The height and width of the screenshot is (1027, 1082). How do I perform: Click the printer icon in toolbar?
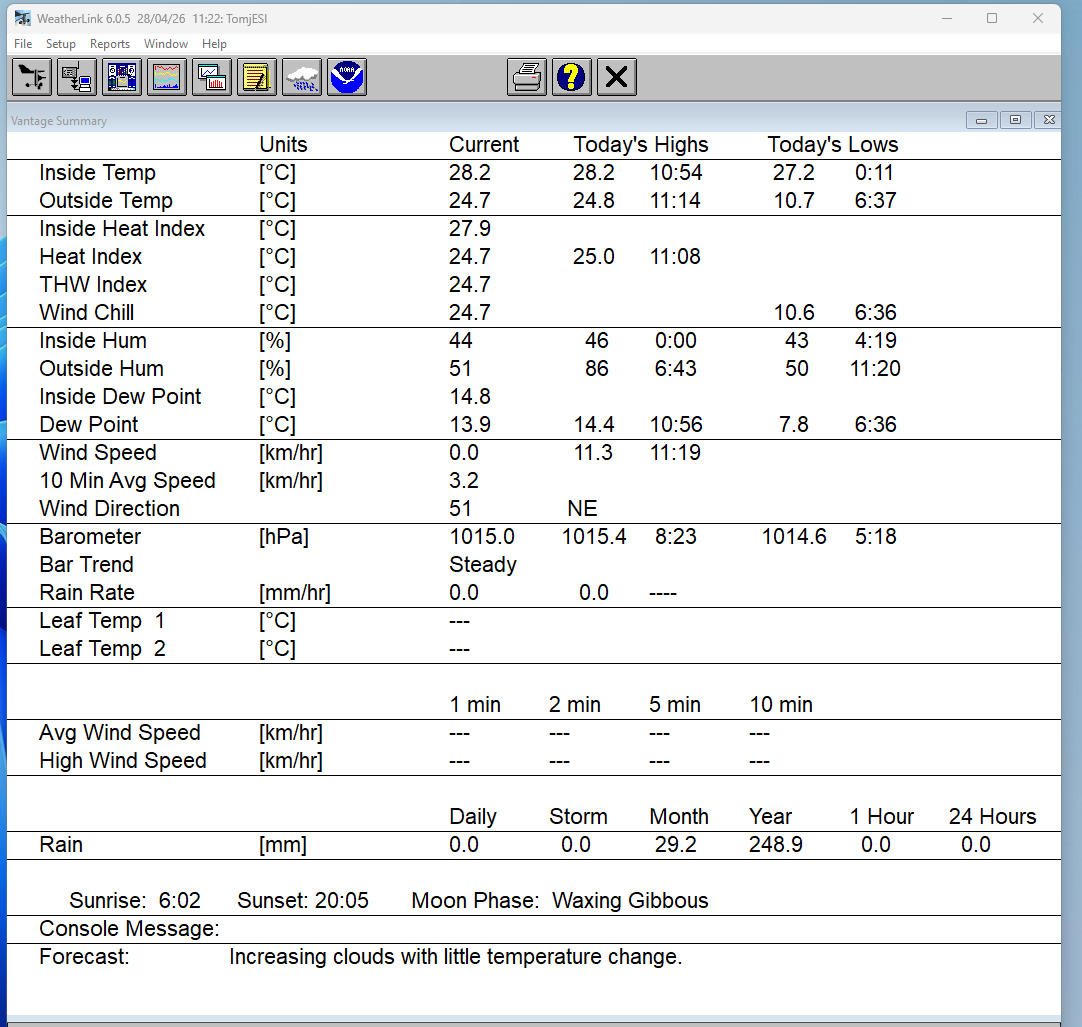527,77
